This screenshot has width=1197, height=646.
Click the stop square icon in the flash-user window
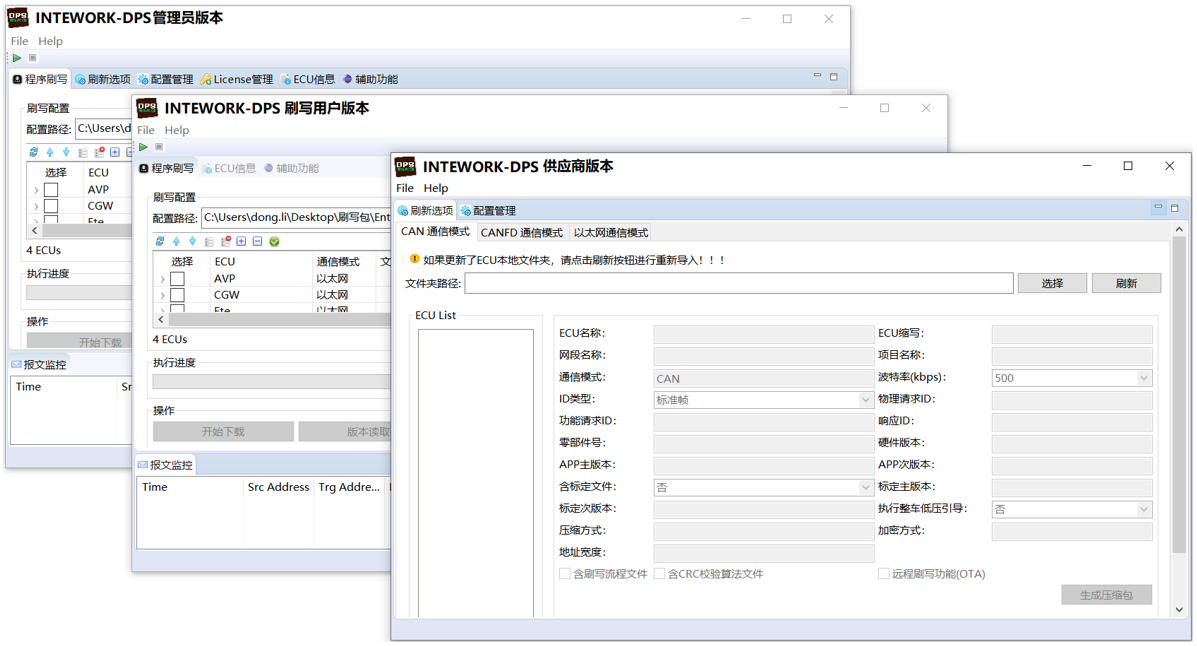click(x=159, y=147)
